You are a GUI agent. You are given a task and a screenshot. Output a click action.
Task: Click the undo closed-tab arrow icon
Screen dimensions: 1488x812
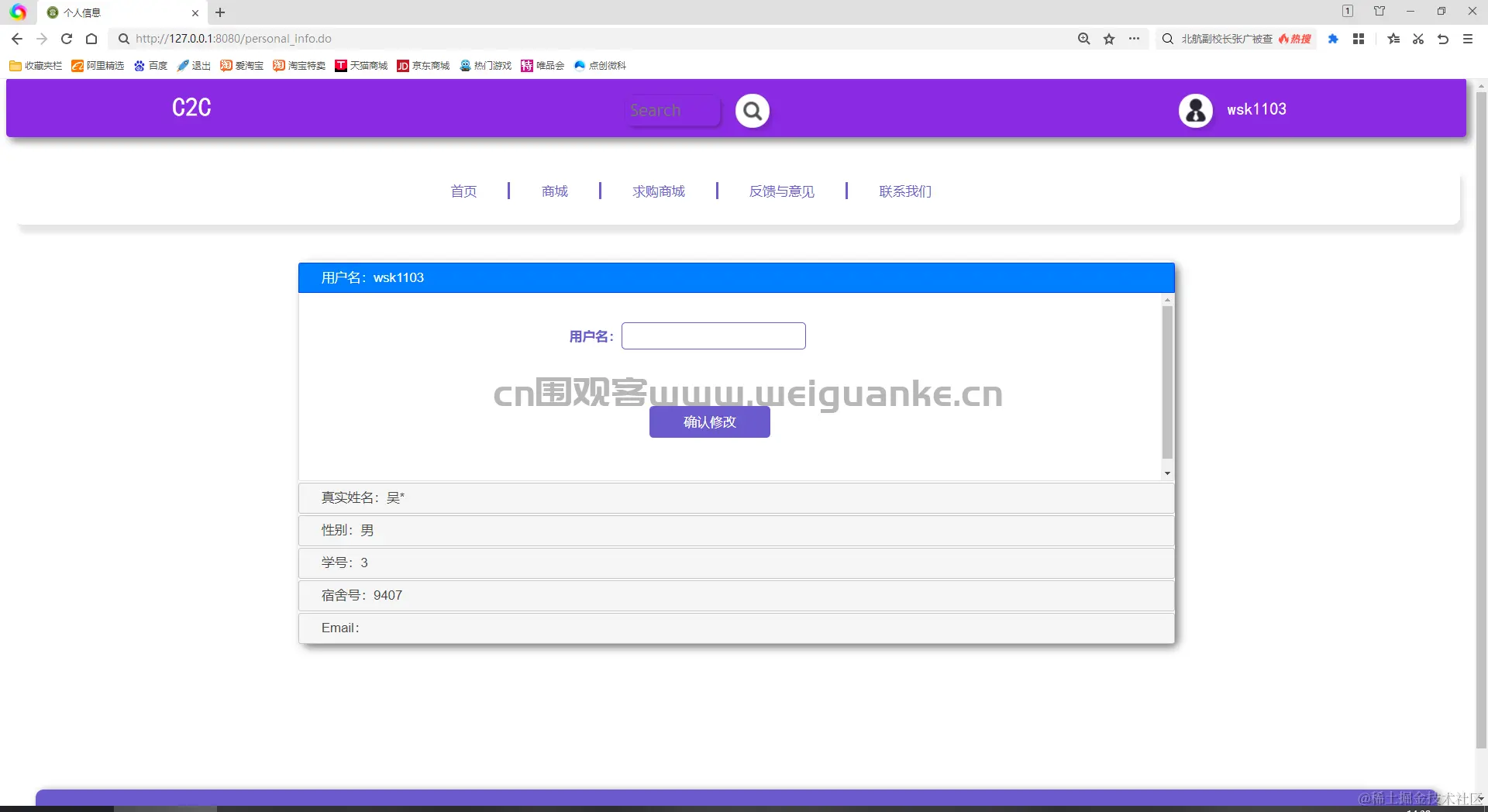[x=1443, y=39]
